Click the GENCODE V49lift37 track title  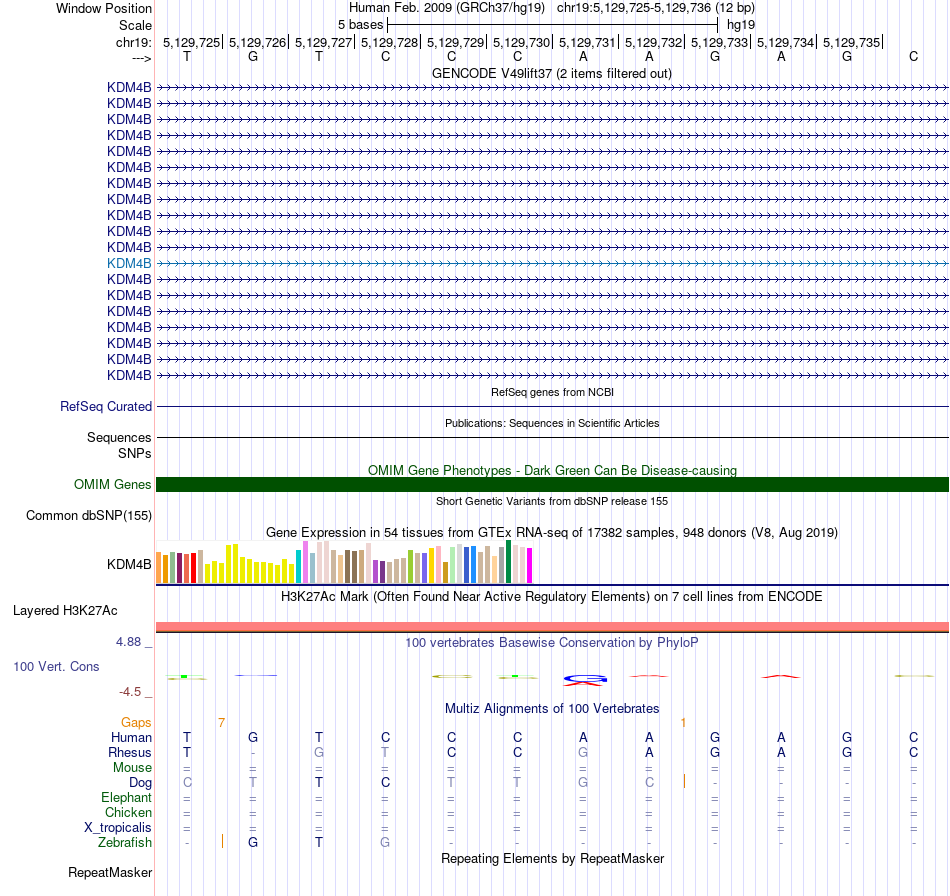coord(552,73)
